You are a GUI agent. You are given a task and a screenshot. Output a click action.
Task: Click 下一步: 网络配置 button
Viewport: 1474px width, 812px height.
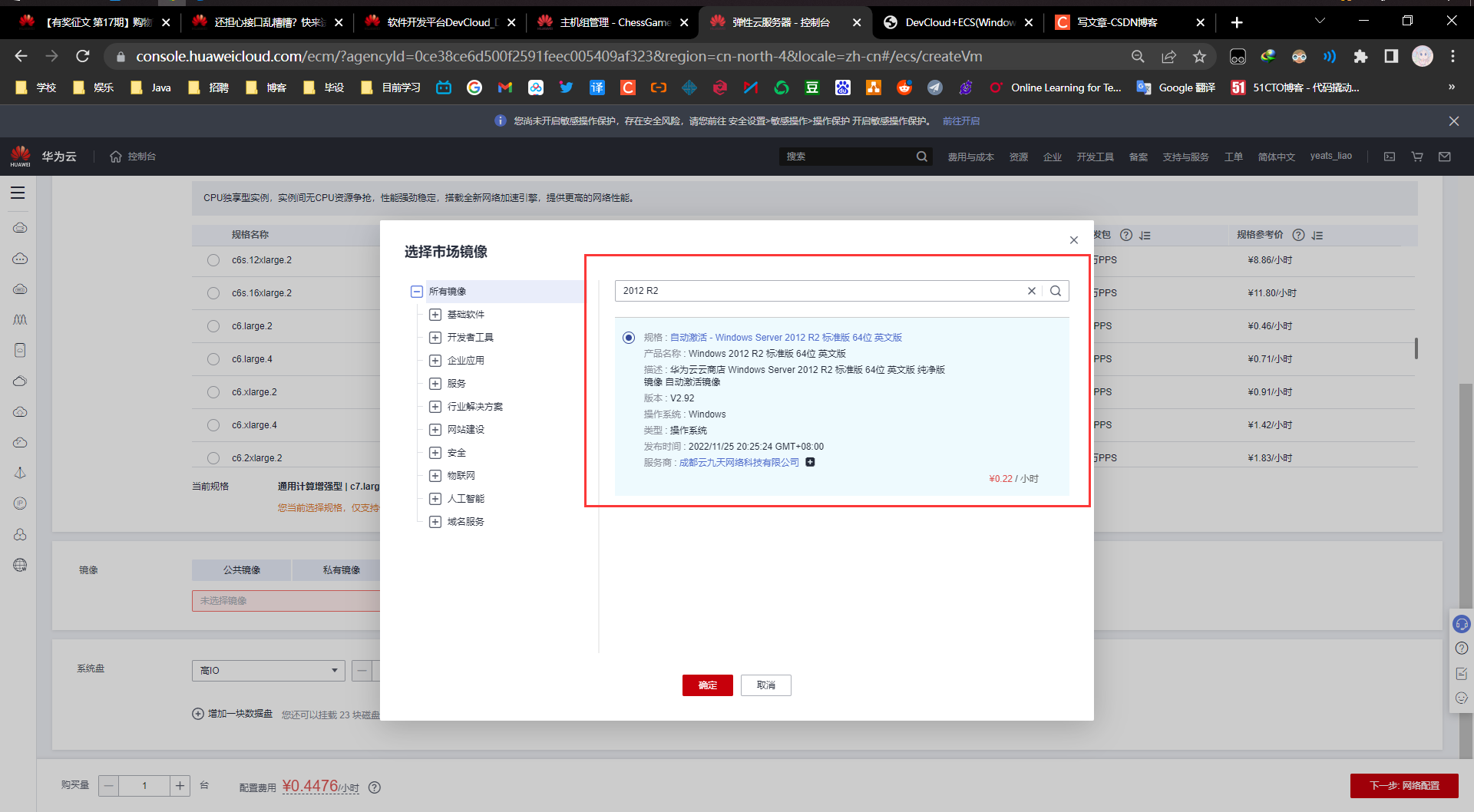(x=1404, y=786)
